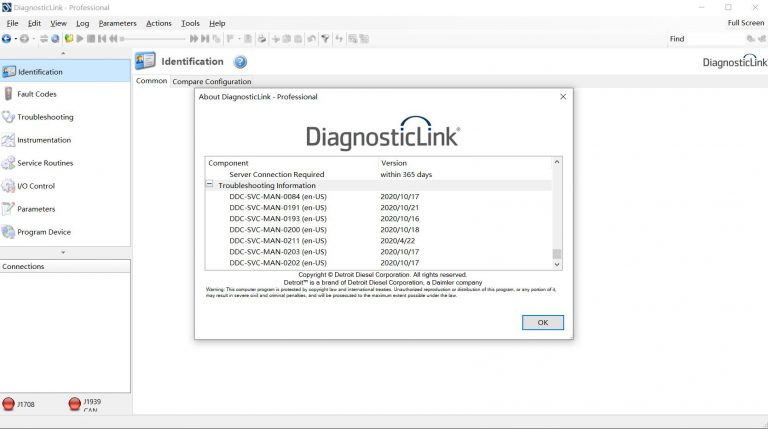Image resolution: width=768 pixels, height=429 pixels.
Task: Click the J1939 red connection indicator
Action: point(74,404)
